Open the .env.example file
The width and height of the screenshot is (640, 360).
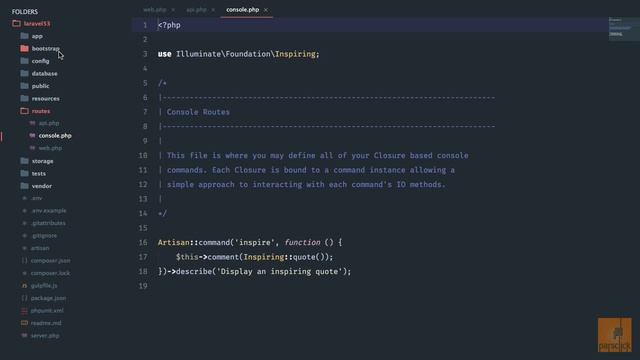pyautogui.click(x=49, y=211)
